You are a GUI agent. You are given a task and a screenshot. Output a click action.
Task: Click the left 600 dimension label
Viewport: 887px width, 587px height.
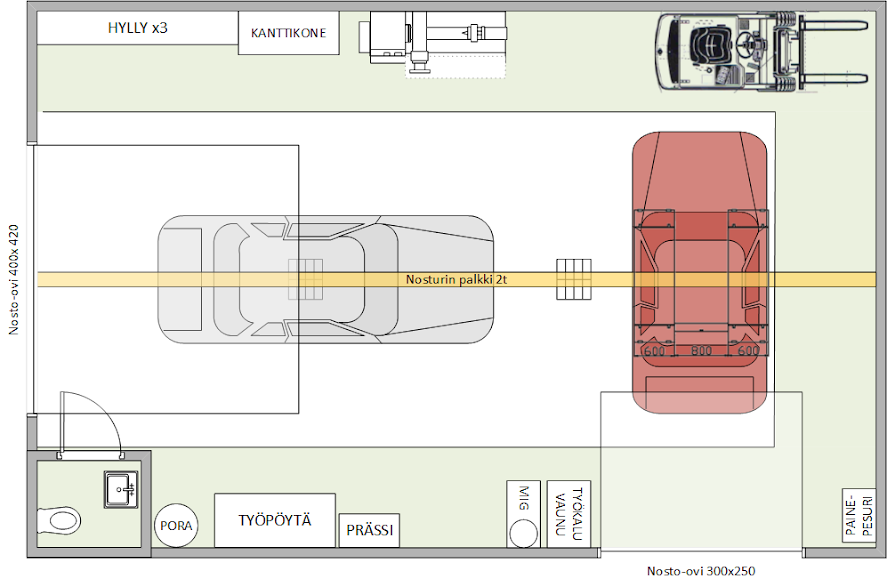tap(655, 351)
